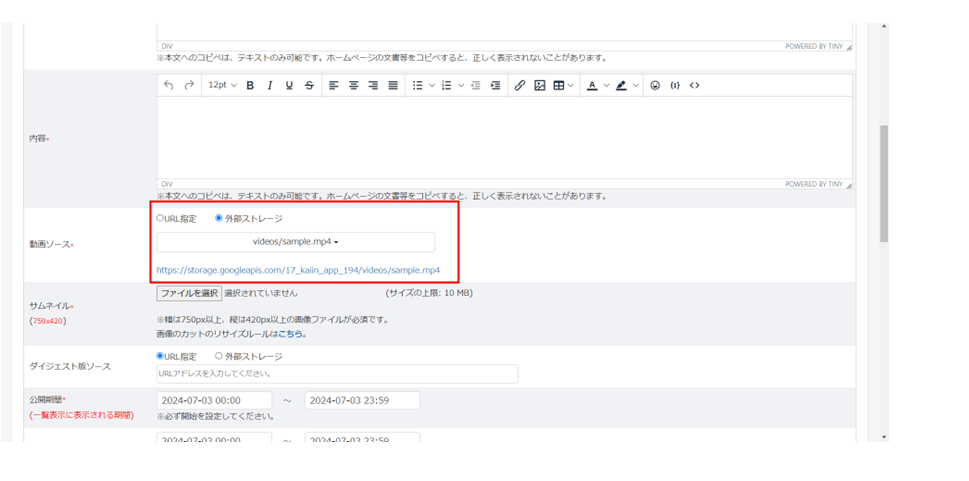The height and width of the screenshot is (481, 969).
Task: Click the 選択されていません text
Action: coord(261,293)
